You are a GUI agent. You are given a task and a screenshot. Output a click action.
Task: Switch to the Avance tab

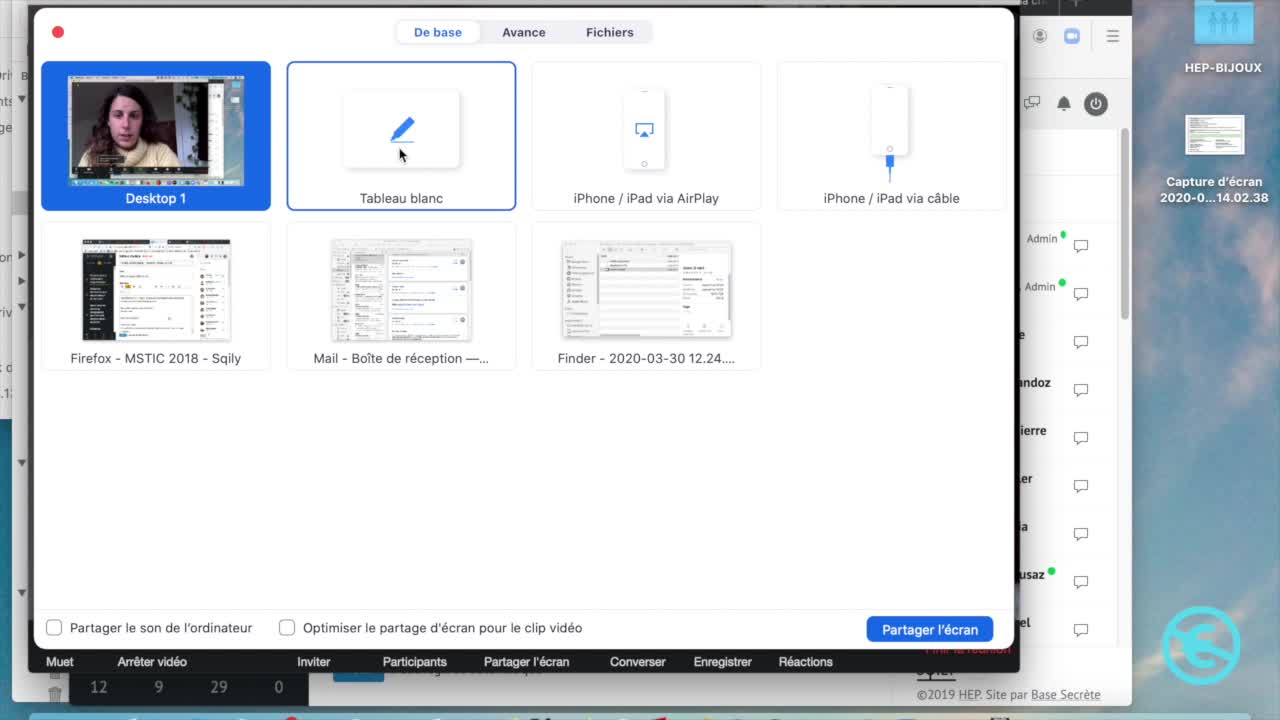point(523,32)
